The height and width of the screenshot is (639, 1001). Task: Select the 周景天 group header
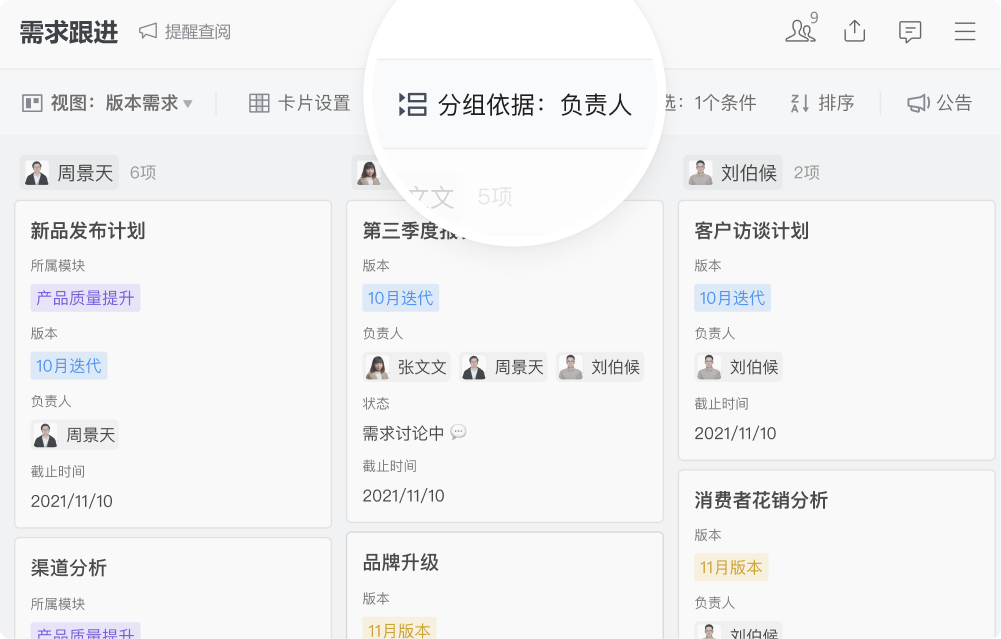70,173
